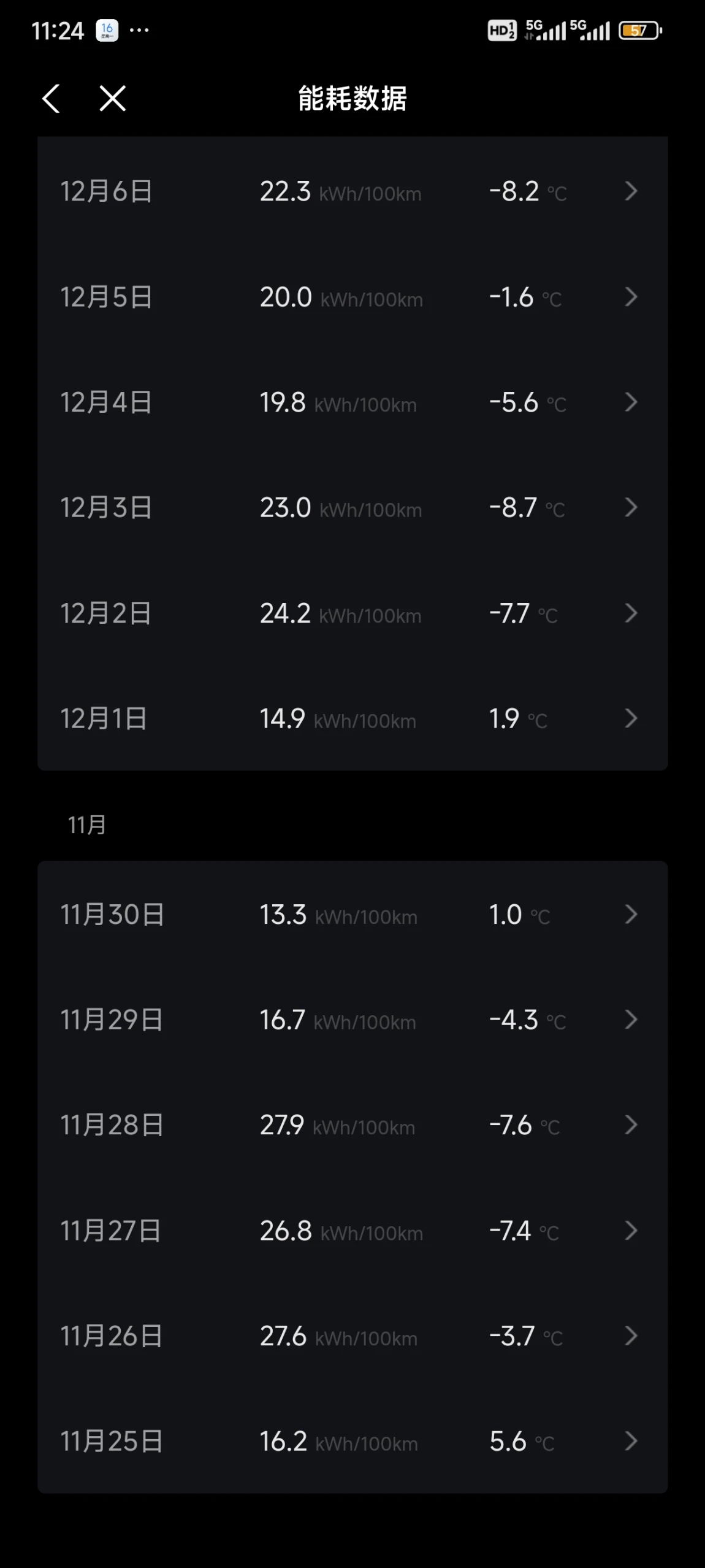Tap the calendar 16 status icon
This screenshot has height=1568, width=705.
[x=107, y=30]
